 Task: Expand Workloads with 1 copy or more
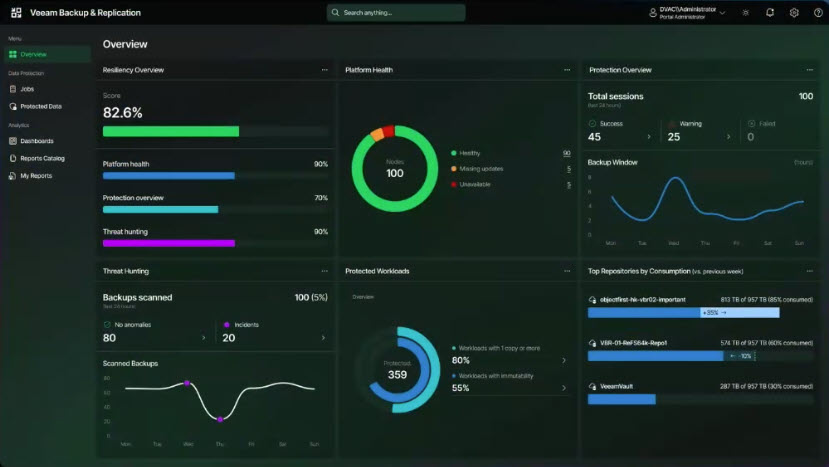pos(564,360)
